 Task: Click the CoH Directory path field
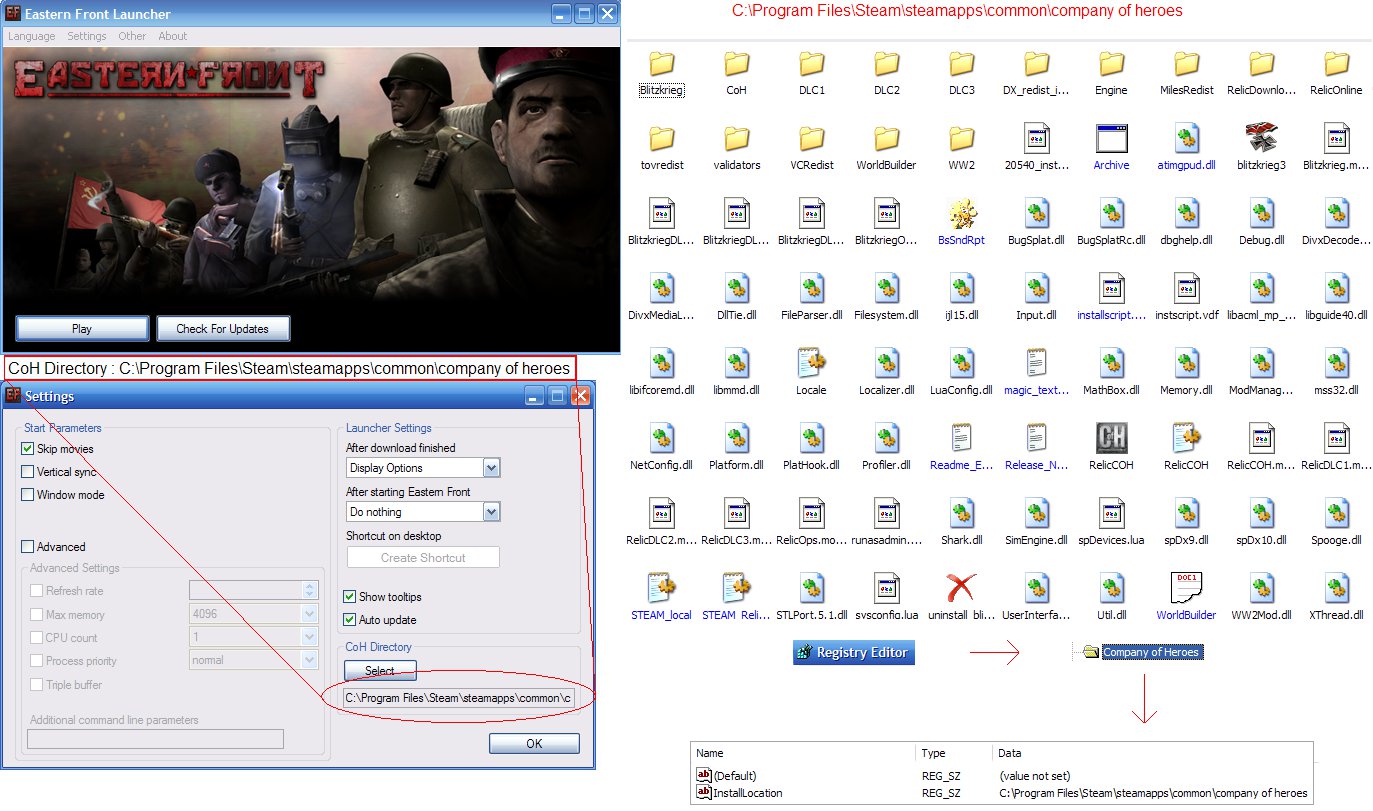tap(460, 697)
